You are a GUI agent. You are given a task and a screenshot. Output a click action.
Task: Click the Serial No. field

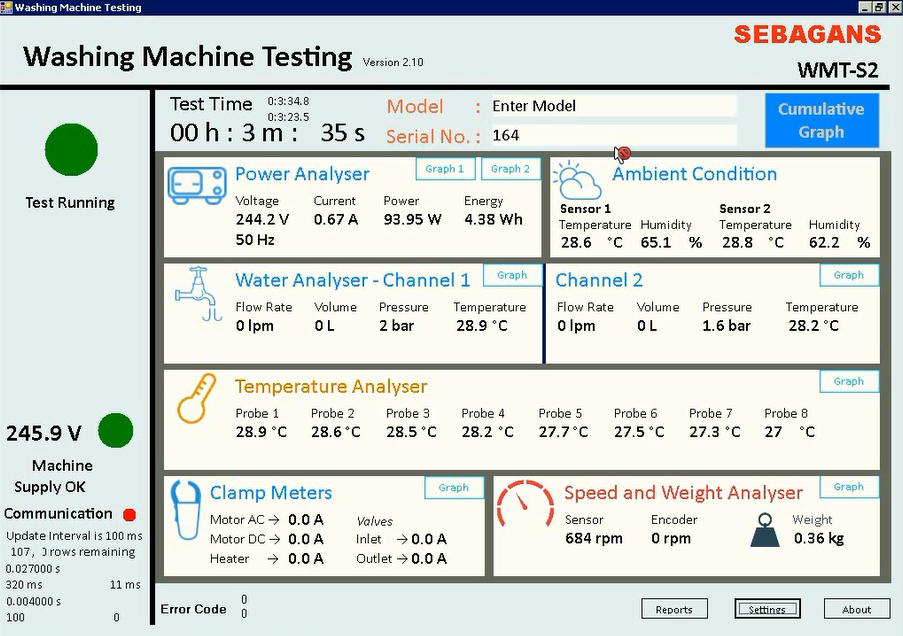pos(612,135)
